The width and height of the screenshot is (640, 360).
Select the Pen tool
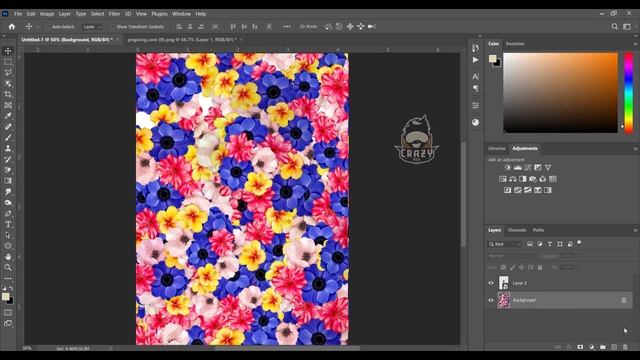click(8, 213)
